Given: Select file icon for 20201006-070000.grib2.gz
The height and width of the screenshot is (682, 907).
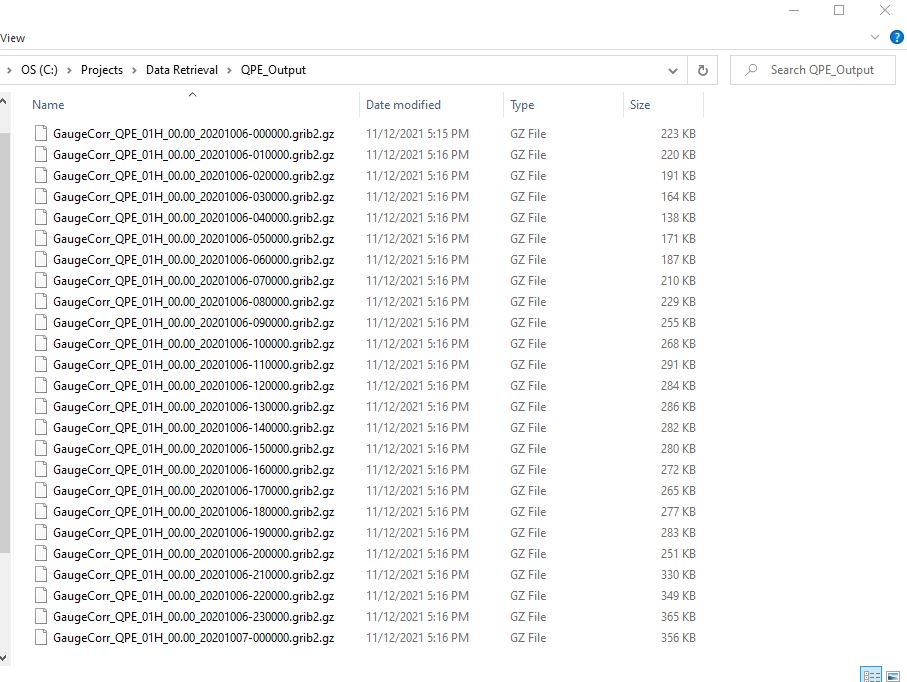Looking at the screenshot, I should coord(40,281).
